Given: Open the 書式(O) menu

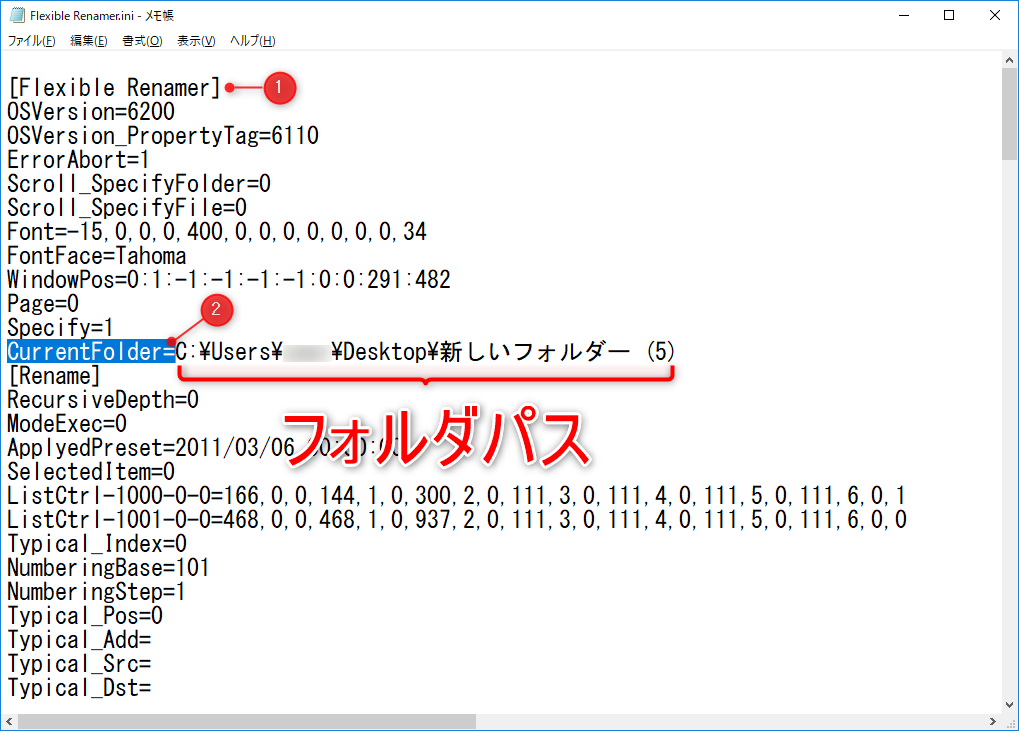Looking at the screenshot, I should pyautogui.click(x=142, y=41).
